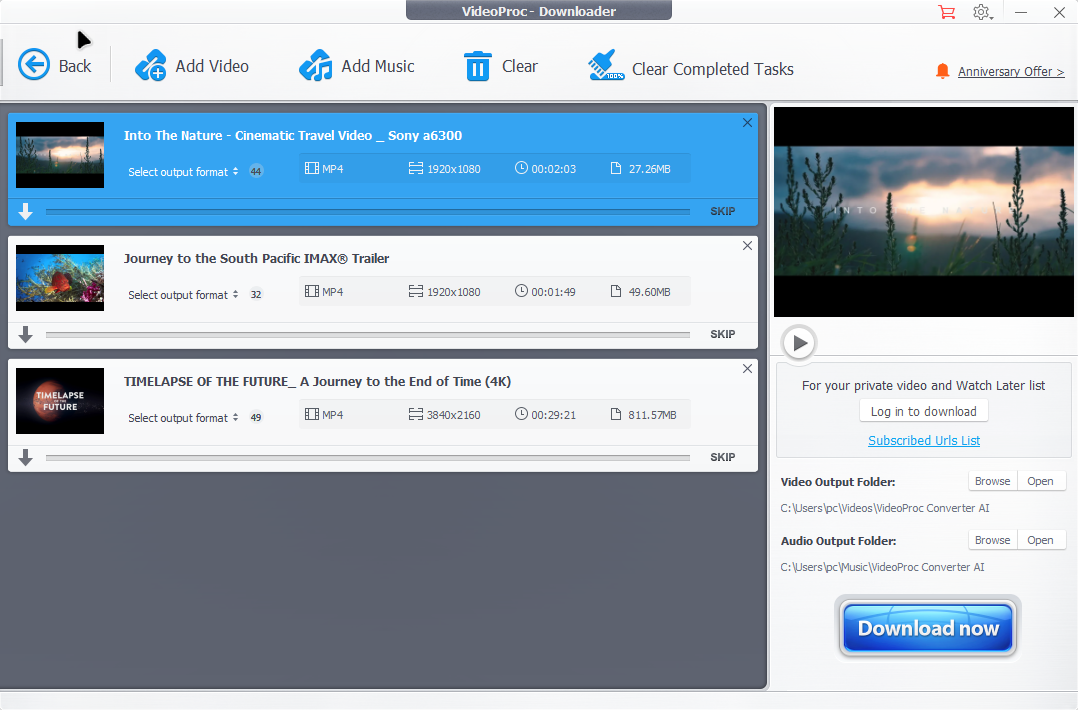Remove TIMELAPSE OF THE FUTURE task with X
The image size is (1078, 710).
747,369
